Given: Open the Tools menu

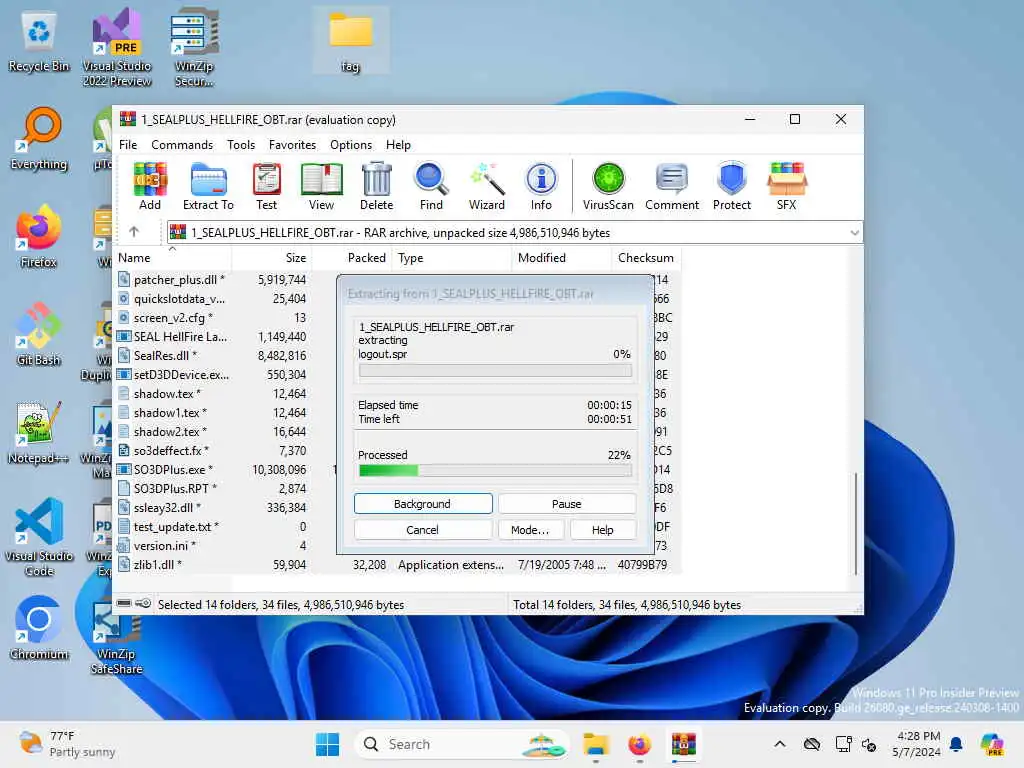Looking at the screenshot, I should coord(241,144).
